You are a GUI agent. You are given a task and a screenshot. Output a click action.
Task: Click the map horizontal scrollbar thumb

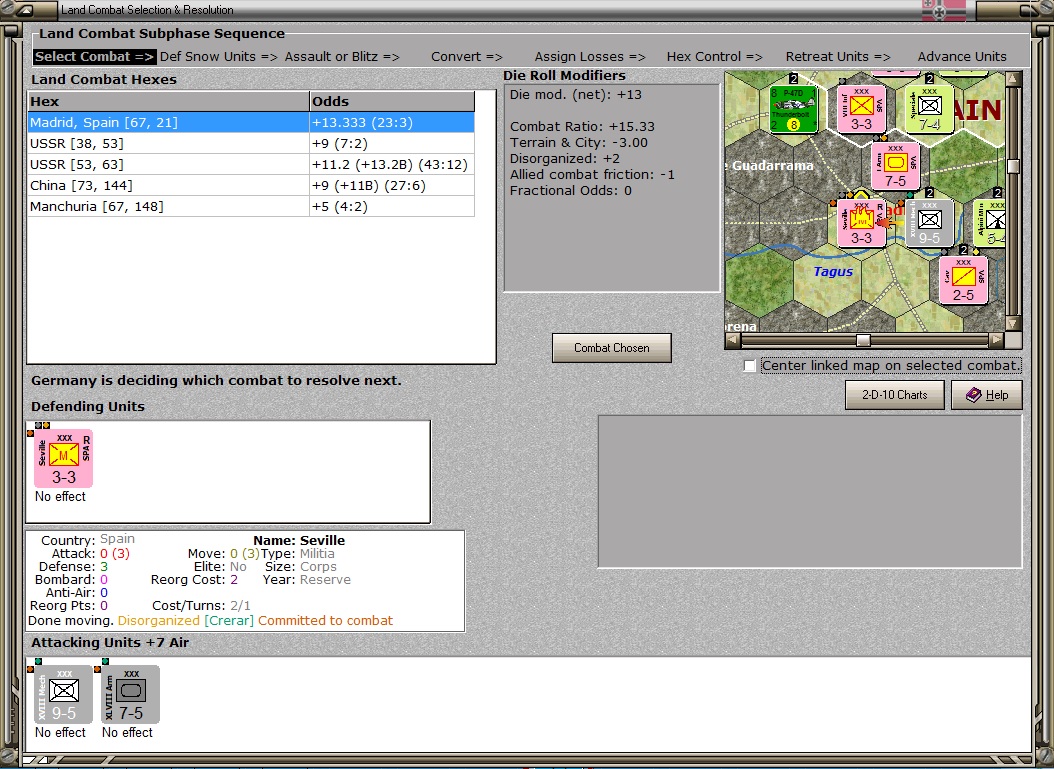863,340
